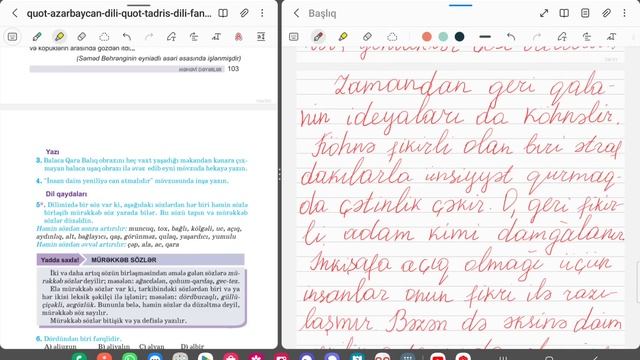Open WhatsApp from the taskbar
Viewport: 640px width, 360px height.
coord(130,357)
